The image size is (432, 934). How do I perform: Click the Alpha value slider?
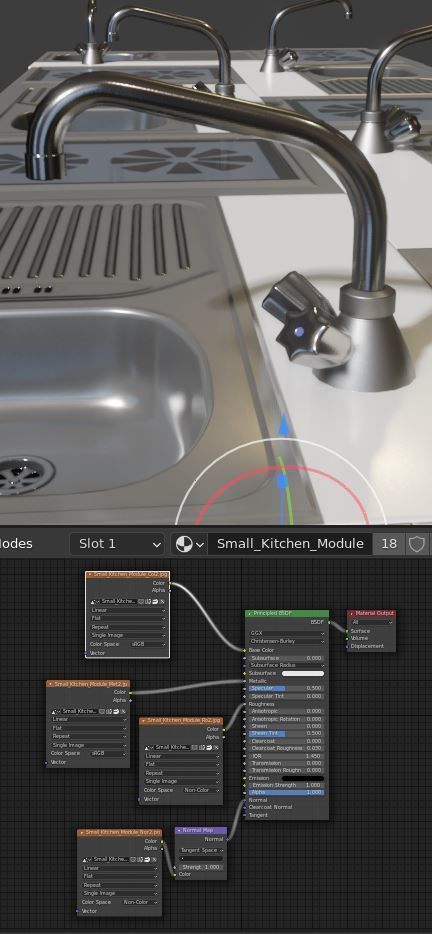pyautogui.click(x=287, y=792)
